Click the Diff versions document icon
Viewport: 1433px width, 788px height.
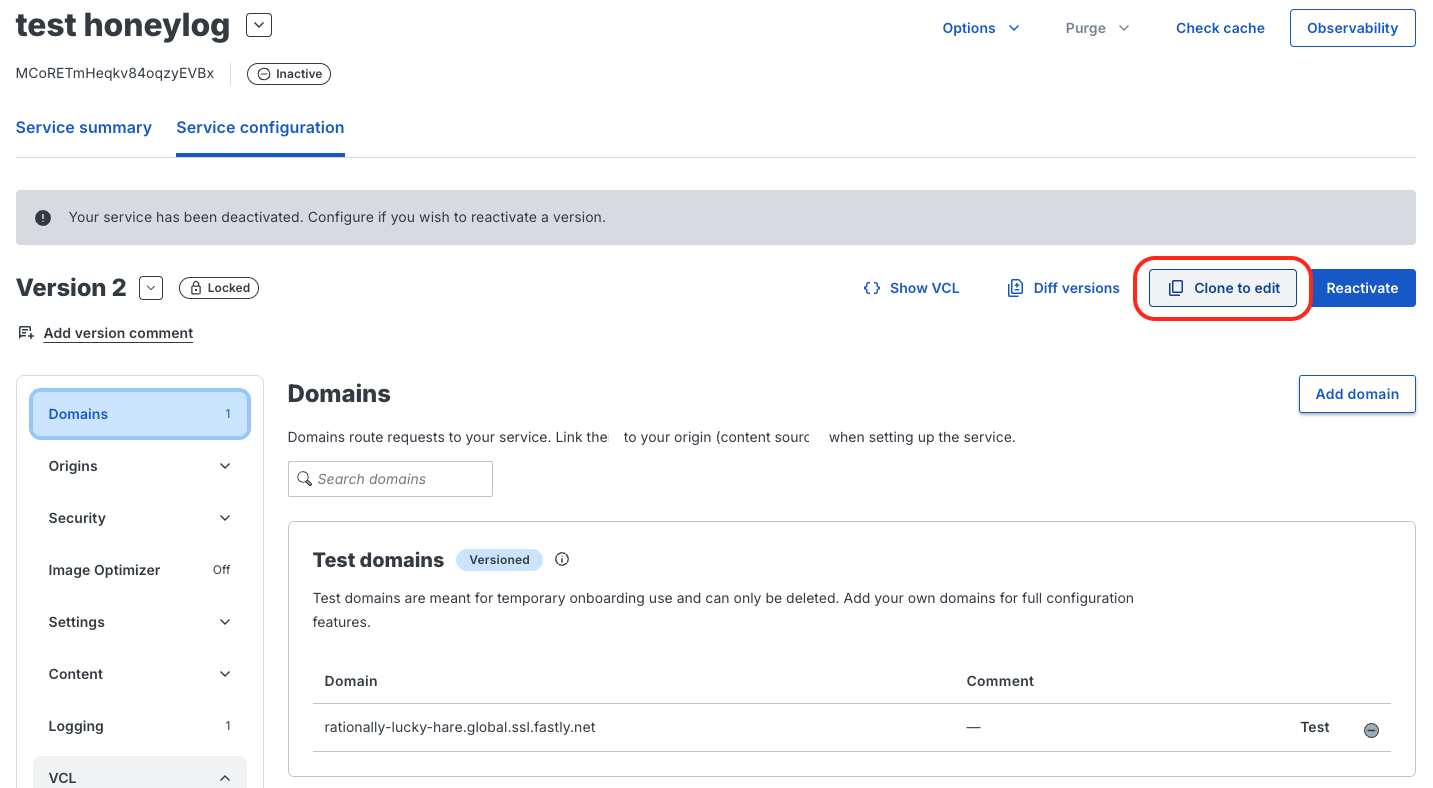(1015, 288)
